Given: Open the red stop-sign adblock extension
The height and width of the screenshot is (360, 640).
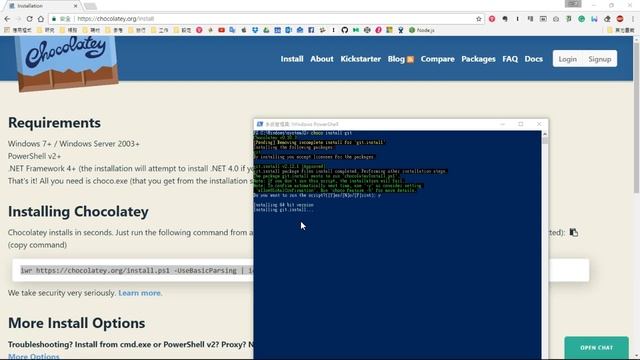Looking at the screenshot, I should (x=620, y=19).
